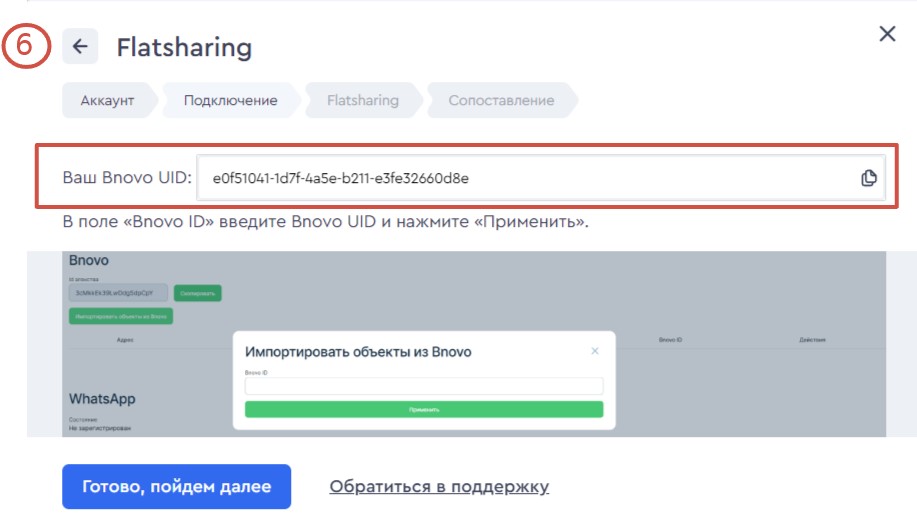
Task: Go to the Аккаунт step
Action: click(107, 100)
